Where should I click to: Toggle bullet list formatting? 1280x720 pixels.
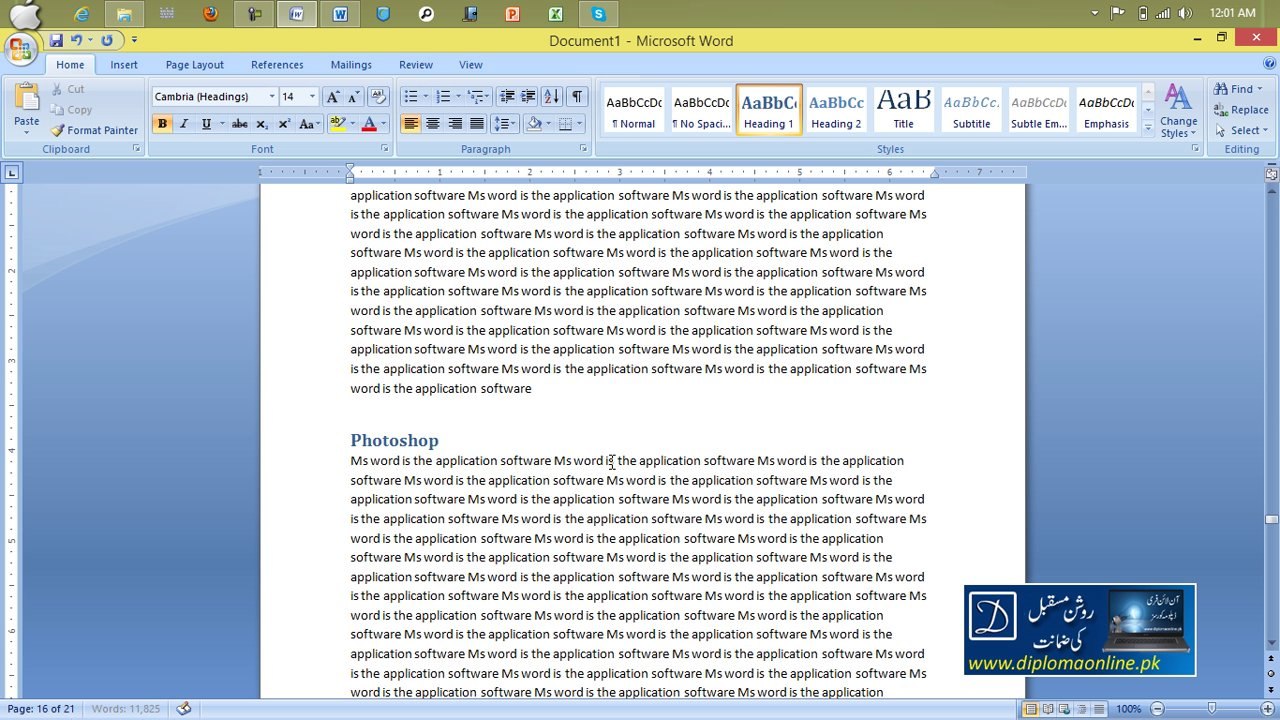pyautogui.click(x=410, y=97)
